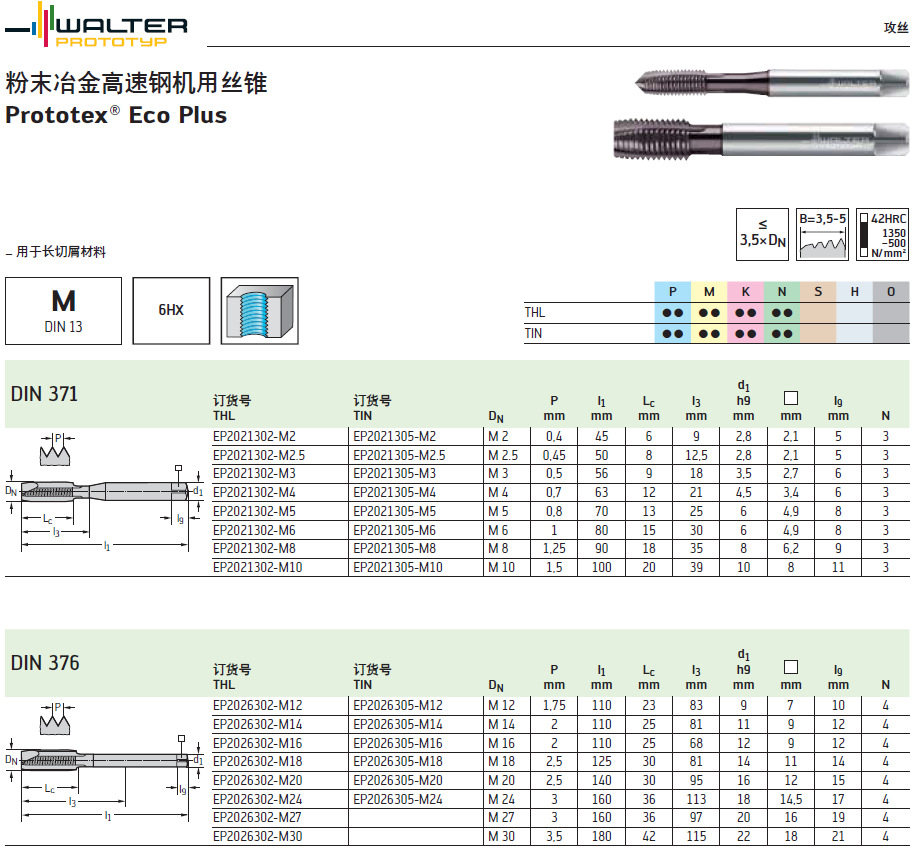The height and width of the screenshot is (850, 914).
Task: Click the DIN 371 section title
Action: (44, 394)
